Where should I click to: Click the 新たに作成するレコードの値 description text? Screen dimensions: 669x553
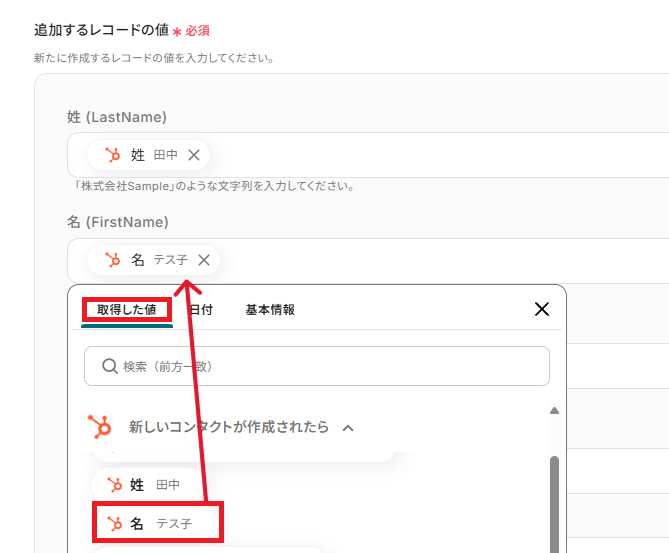click(154, 58)
